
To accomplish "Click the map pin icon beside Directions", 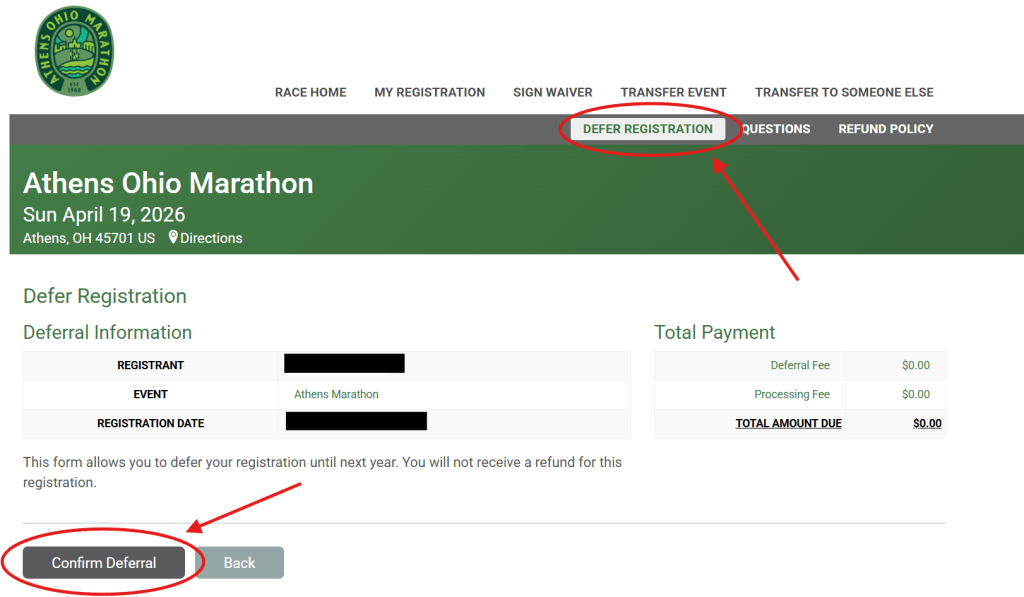I will [x=173, y=238].
